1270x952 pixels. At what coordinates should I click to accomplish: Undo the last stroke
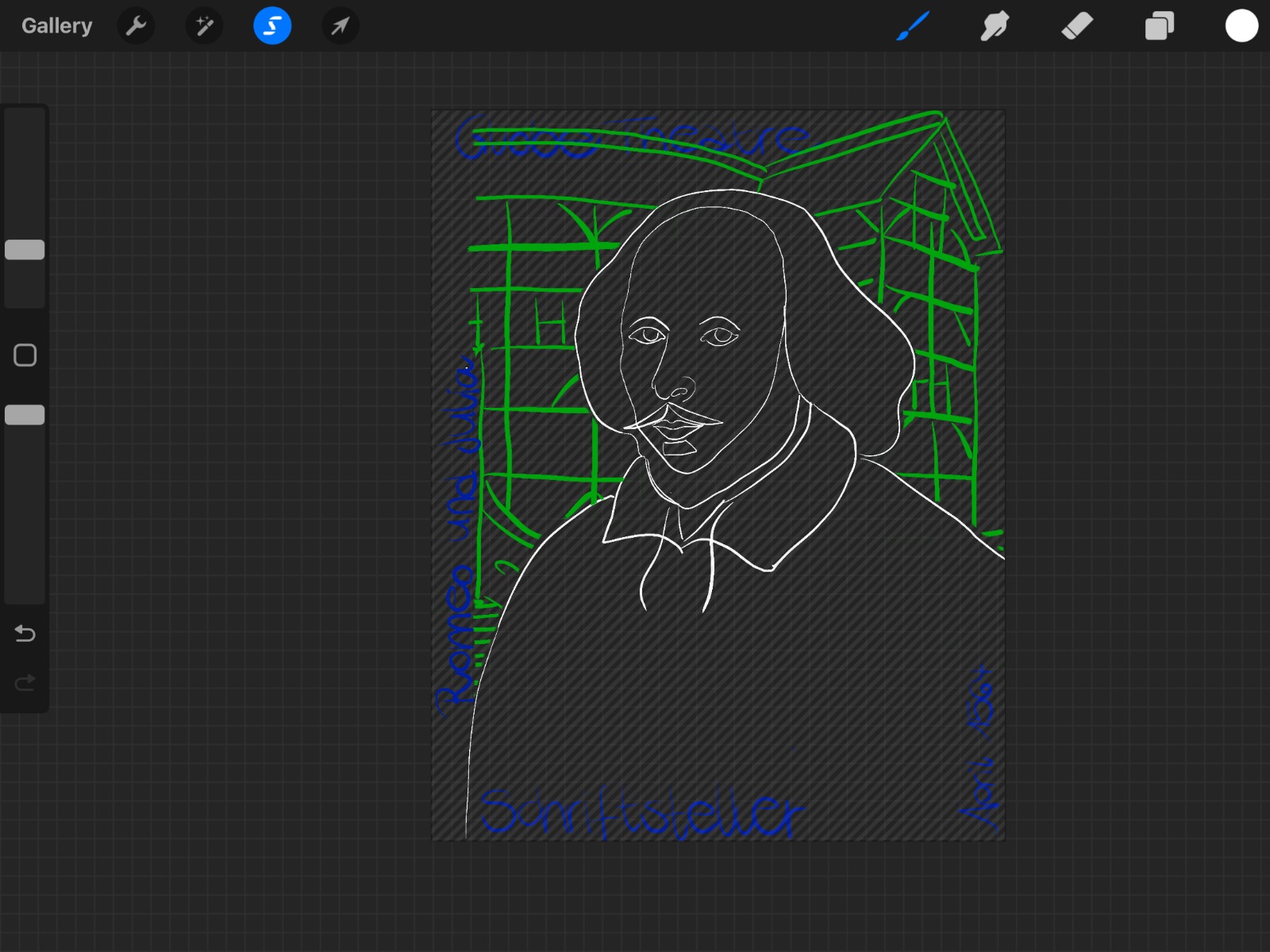tap(25, 633)
